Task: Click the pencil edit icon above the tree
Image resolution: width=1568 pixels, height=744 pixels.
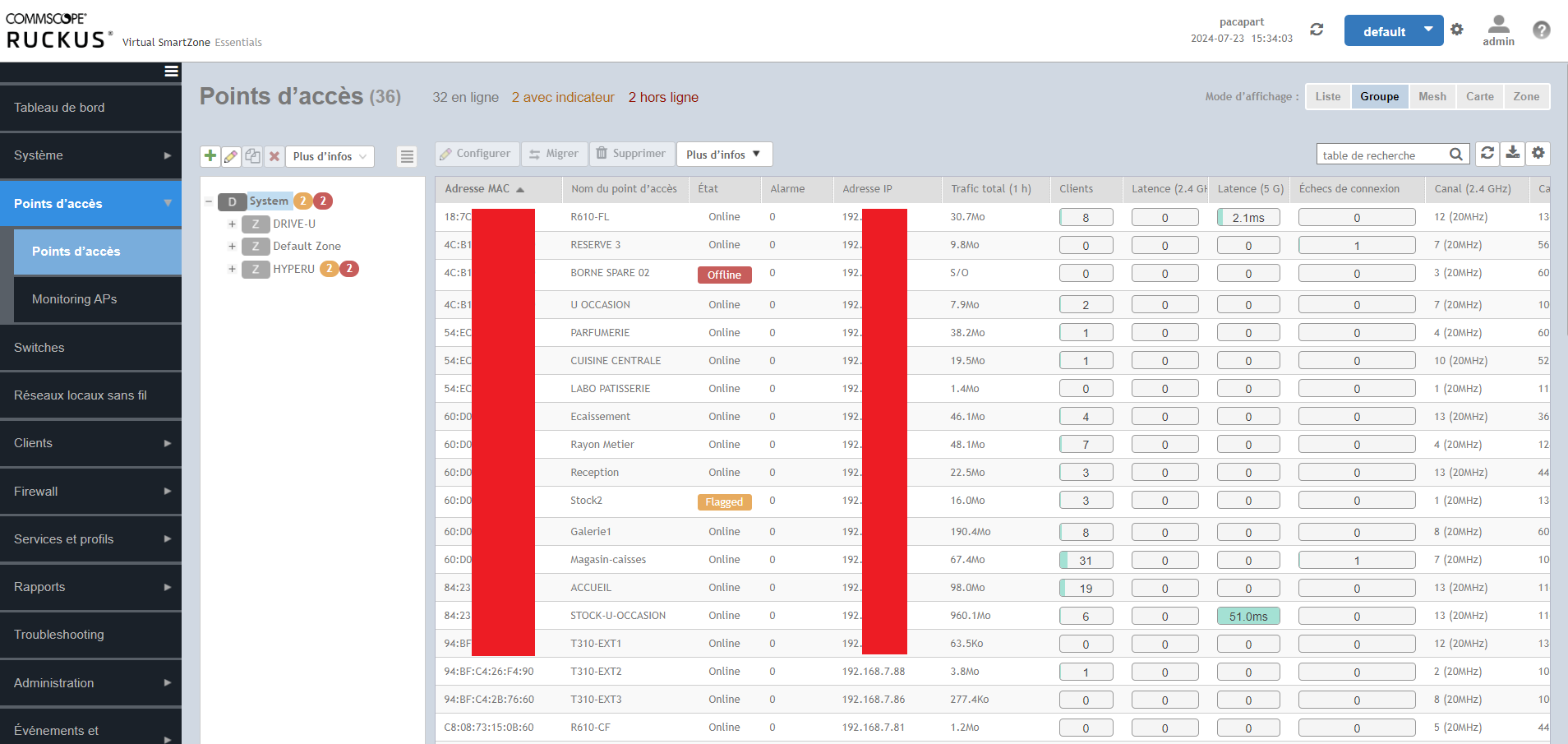Action: [x=232, y=156]
